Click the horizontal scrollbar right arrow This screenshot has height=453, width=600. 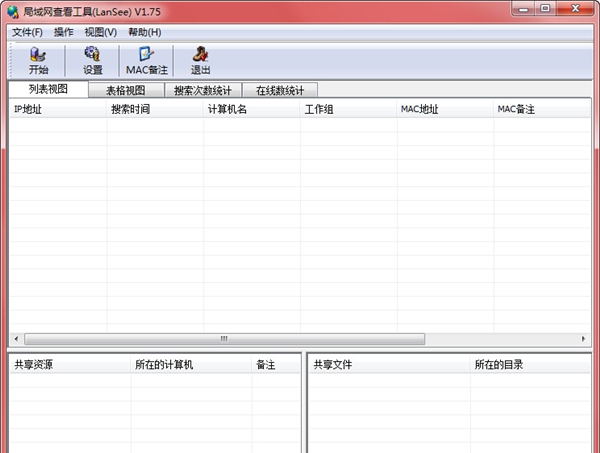[583, 339]
